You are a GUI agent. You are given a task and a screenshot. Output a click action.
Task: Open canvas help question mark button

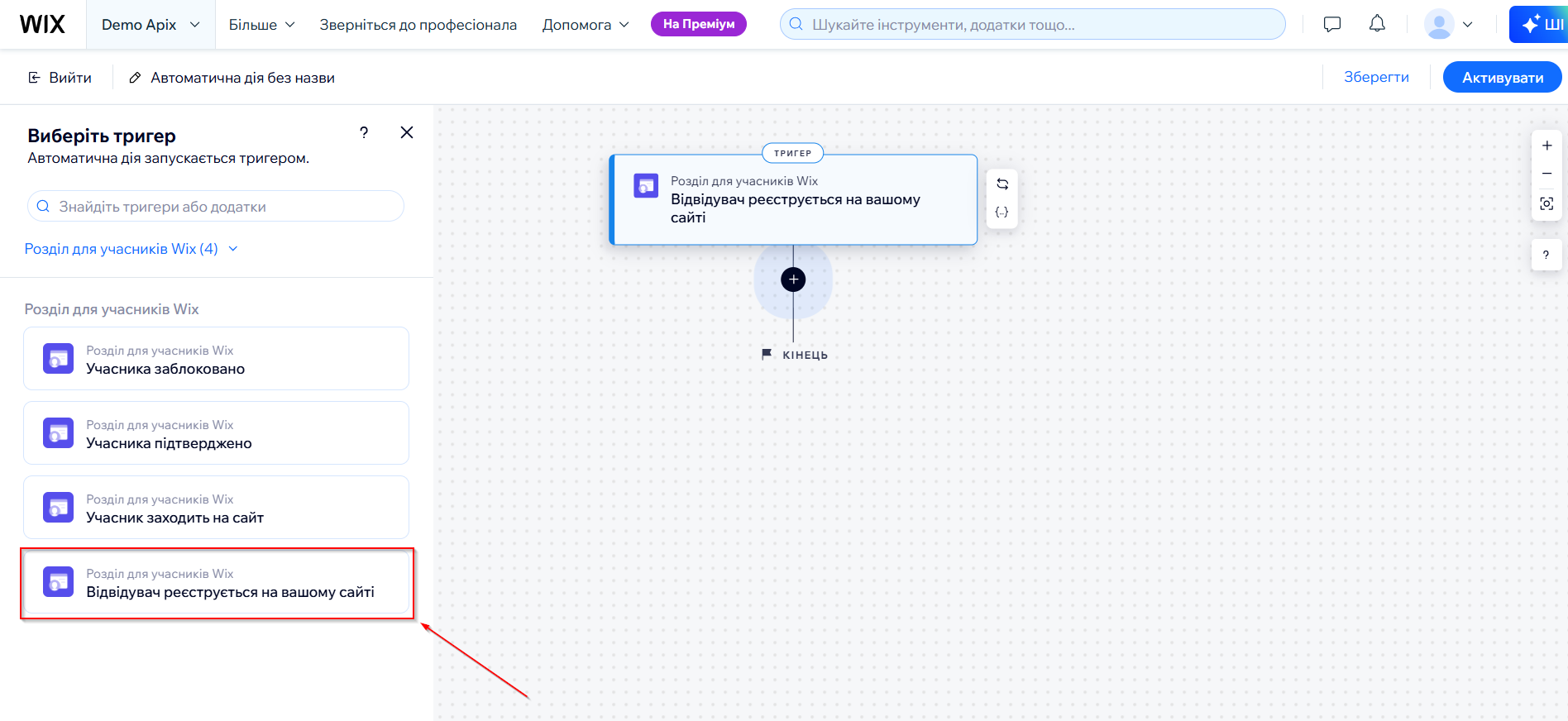pos(1546,255)
